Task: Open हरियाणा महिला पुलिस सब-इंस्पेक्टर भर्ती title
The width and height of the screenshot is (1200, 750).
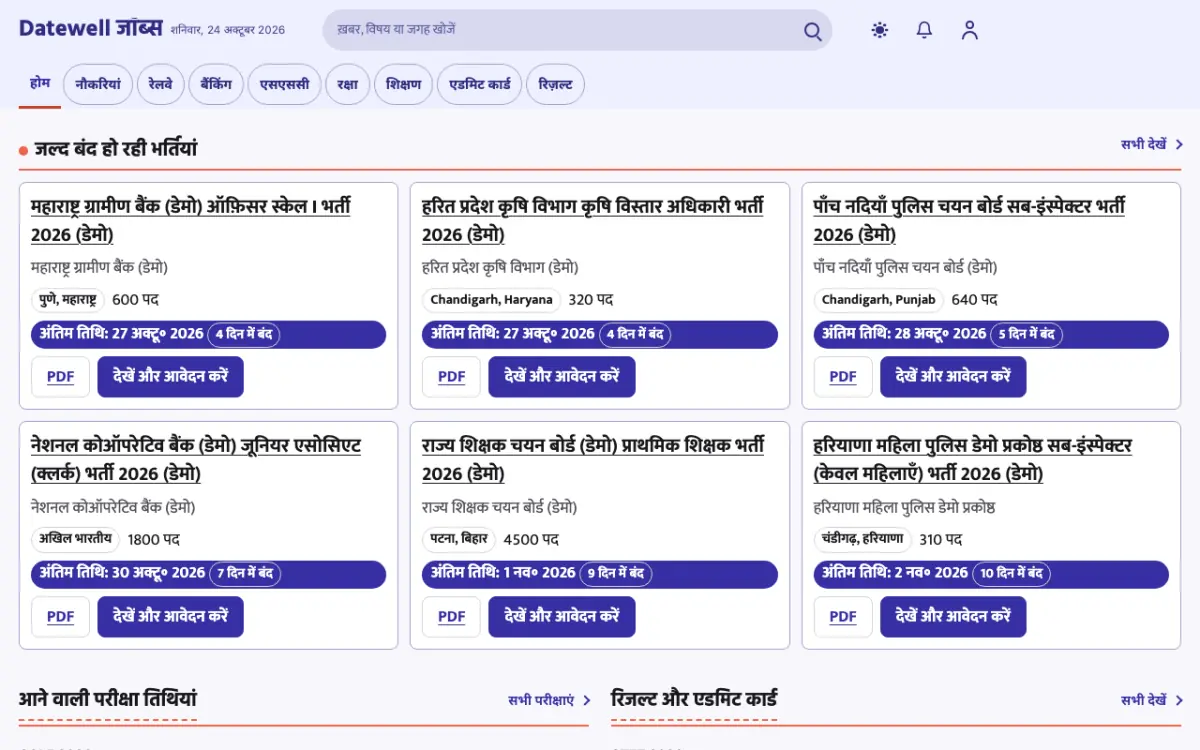Action: (973, 459)
